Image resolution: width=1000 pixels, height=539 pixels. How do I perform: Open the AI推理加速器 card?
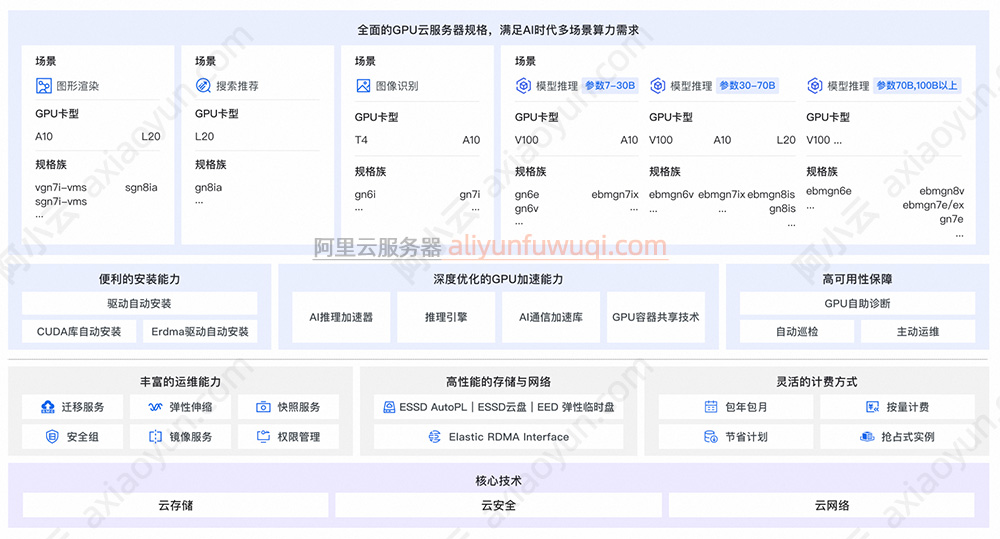click(x=341, y=317)
